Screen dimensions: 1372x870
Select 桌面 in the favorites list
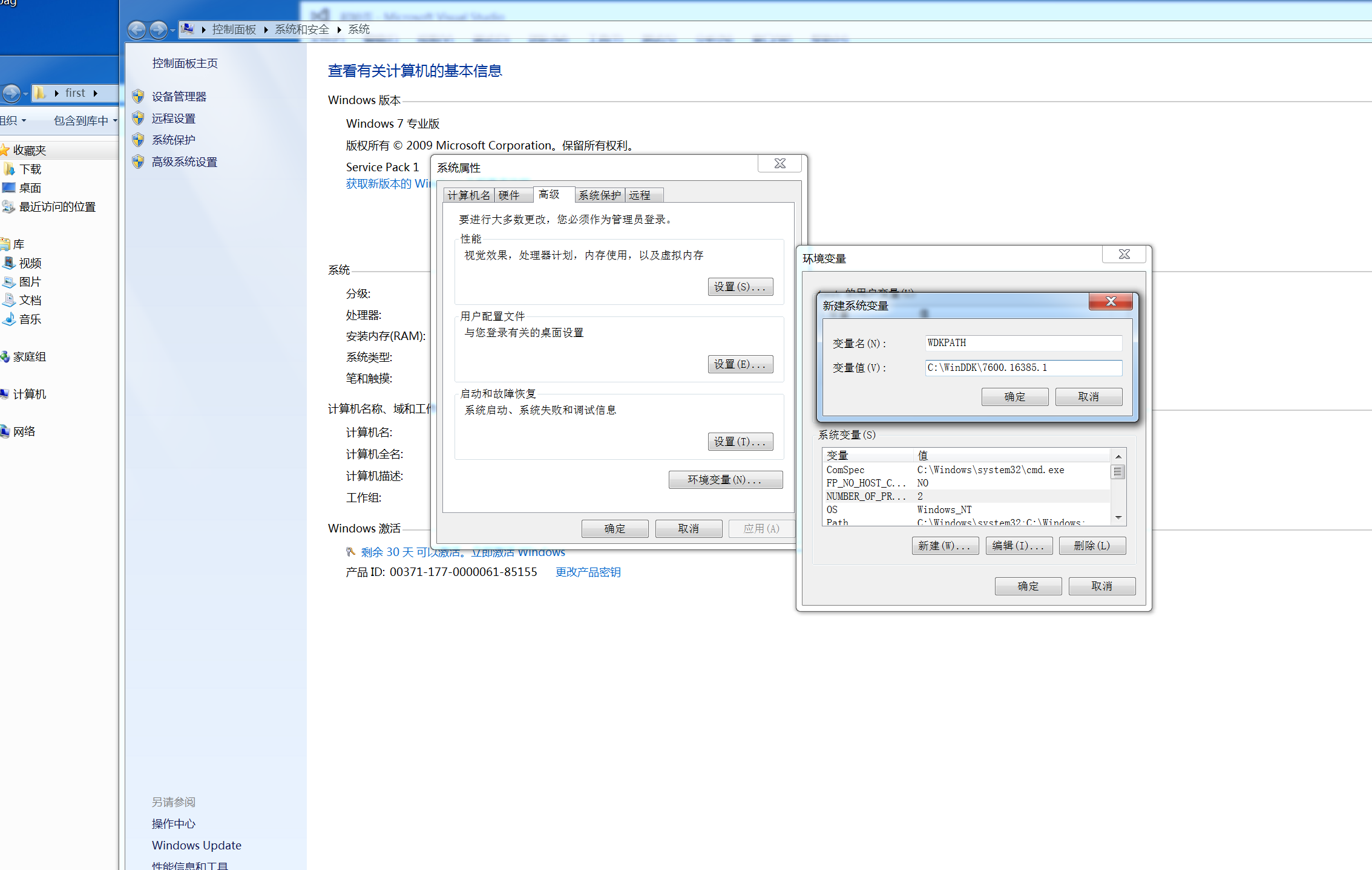pos(29,188)
